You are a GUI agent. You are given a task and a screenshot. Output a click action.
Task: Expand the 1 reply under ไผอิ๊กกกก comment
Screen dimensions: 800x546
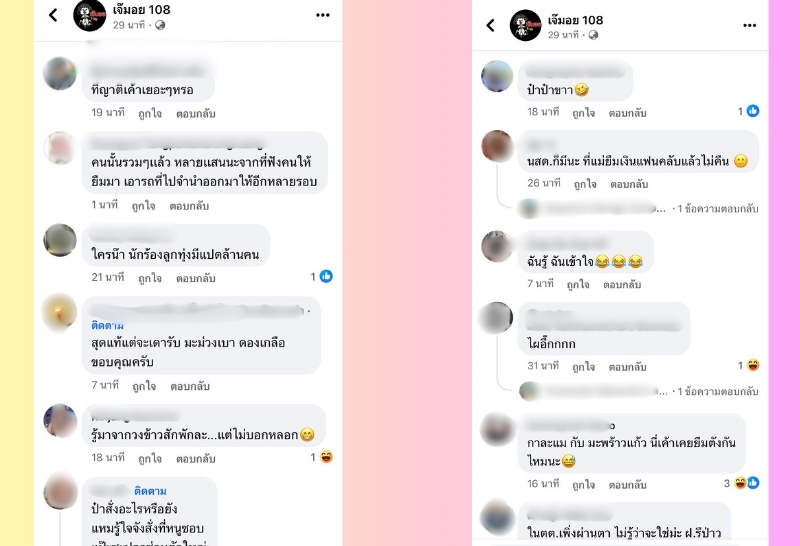click(717, 391)
